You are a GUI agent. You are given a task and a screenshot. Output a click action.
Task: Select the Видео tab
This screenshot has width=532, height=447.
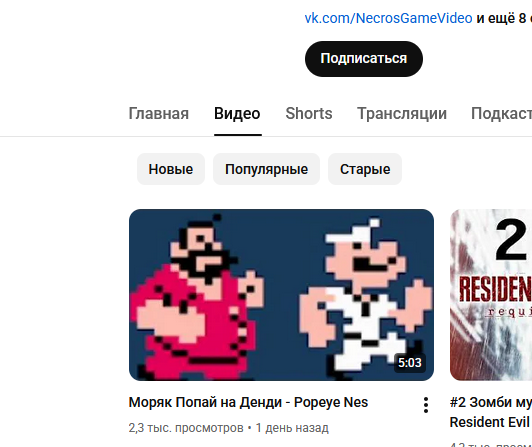click(237, 113)
